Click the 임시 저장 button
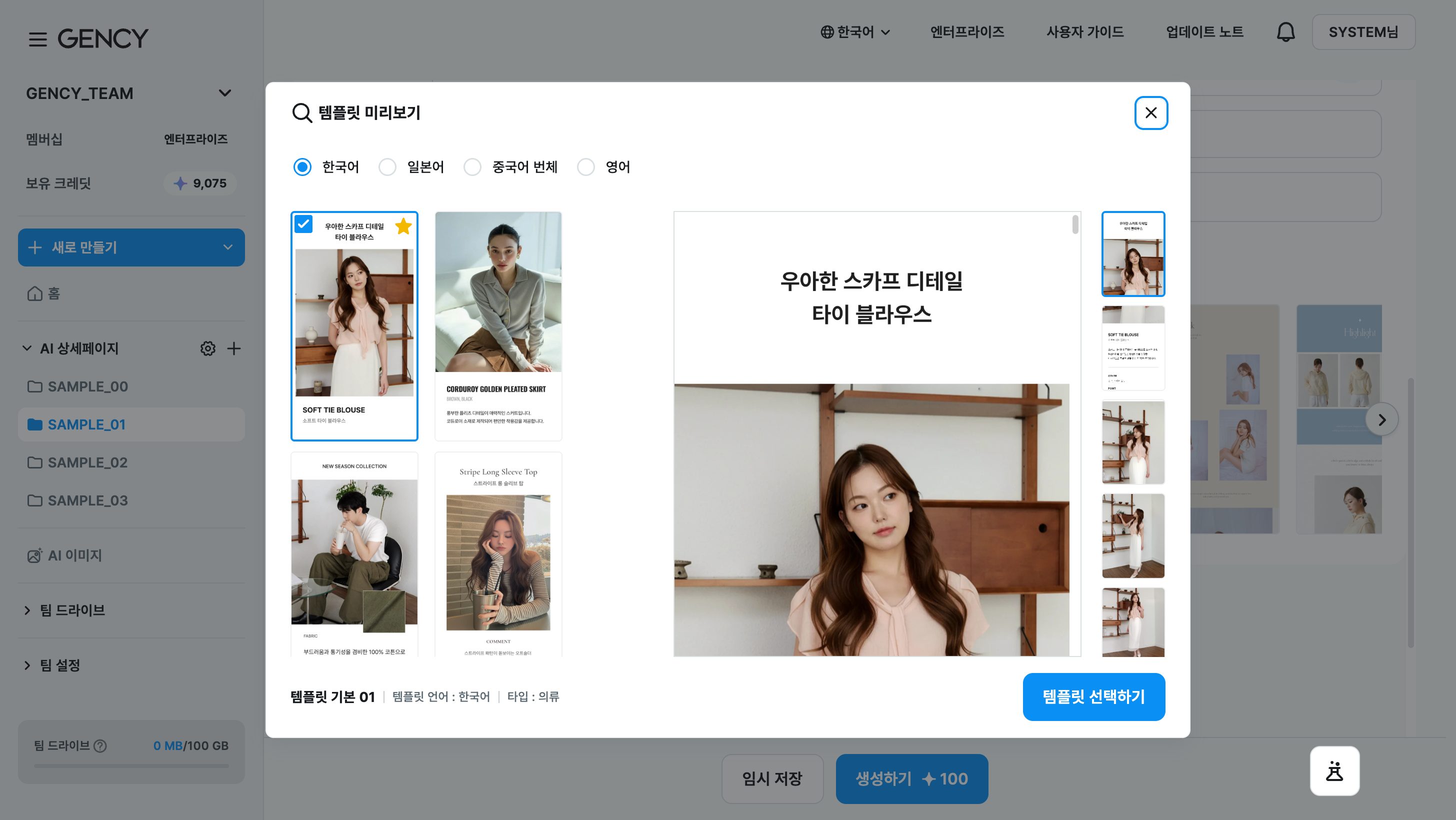 click(x=772, y=778)
